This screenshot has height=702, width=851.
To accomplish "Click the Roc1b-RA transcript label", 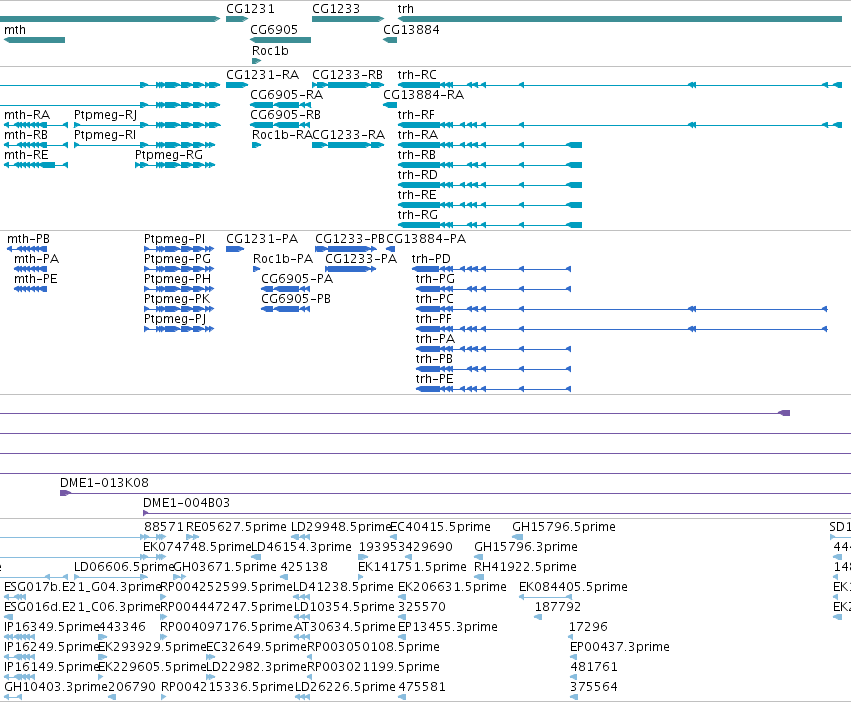I will click(282, 135).
